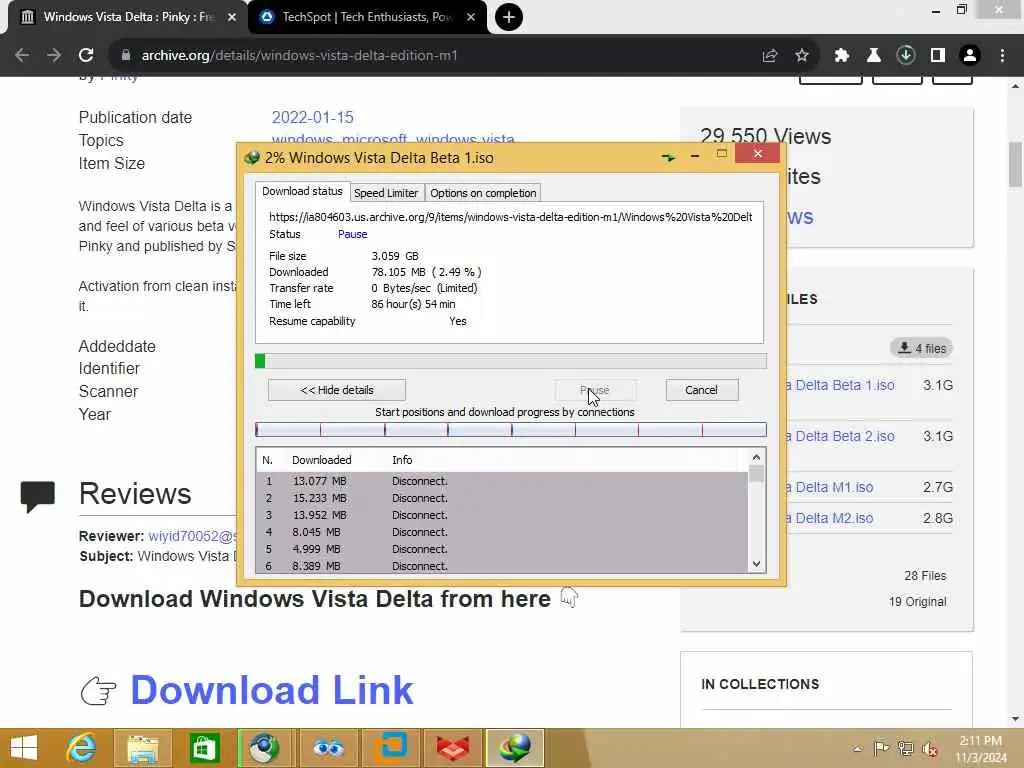Show hidden system tray icons
This screenshot has width=1024, height=768.
[857, 749]
